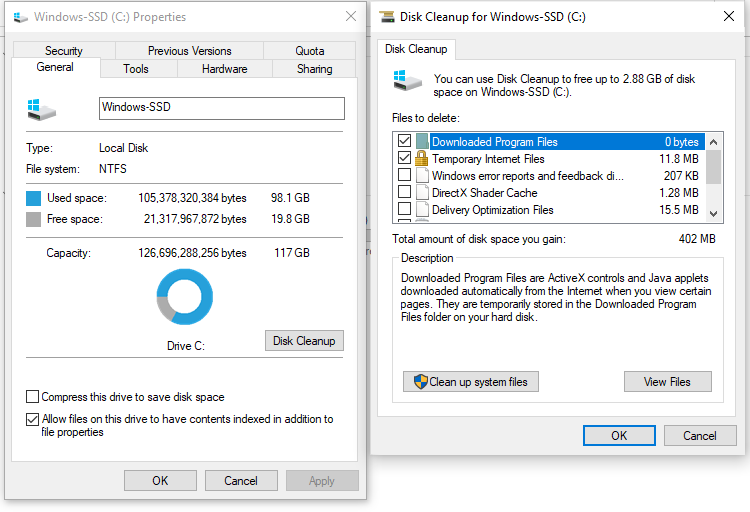Disable indexing of file contents on this drive
This screenshot has width=750, height=512.
coord(33,420)
